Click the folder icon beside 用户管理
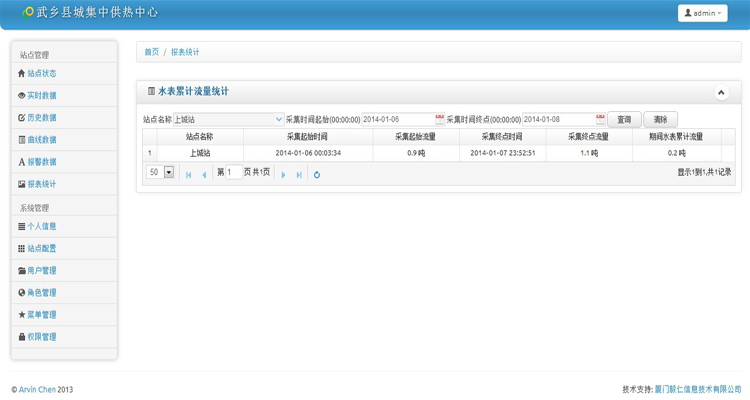 [x=22, y=270]
